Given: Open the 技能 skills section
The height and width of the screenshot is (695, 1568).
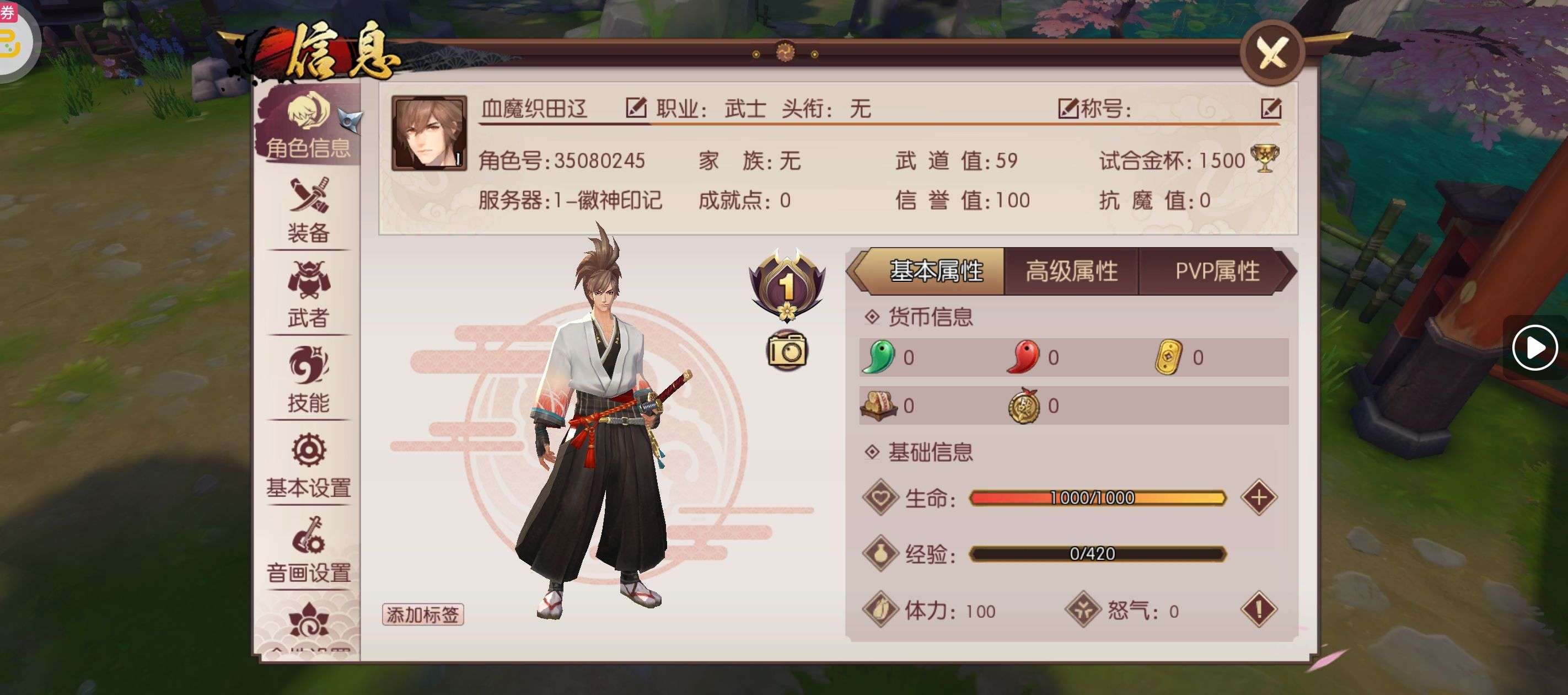Looking at the screenshot, I should point(309,380).
